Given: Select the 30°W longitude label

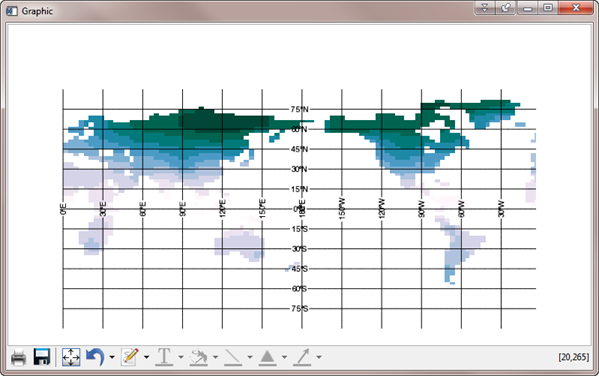Looking at the screenshot, I should [x=501, y=209].
